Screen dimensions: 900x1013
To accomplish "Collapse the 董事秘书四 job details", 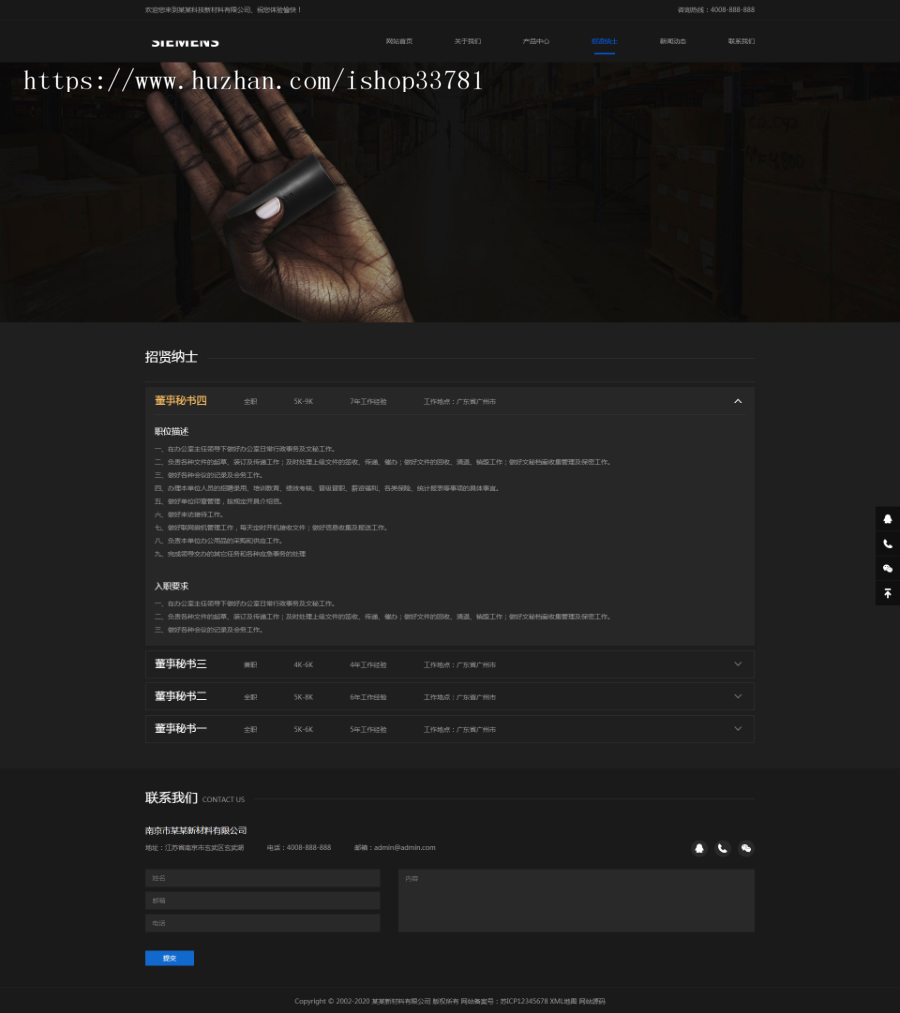I will point(737,401).
